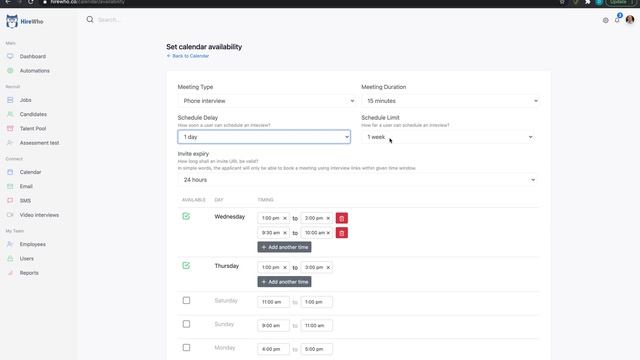Click the Employees sidebar icon
Image resolution: width=640 pixels, height=360 pixels.
pos(10,244)
